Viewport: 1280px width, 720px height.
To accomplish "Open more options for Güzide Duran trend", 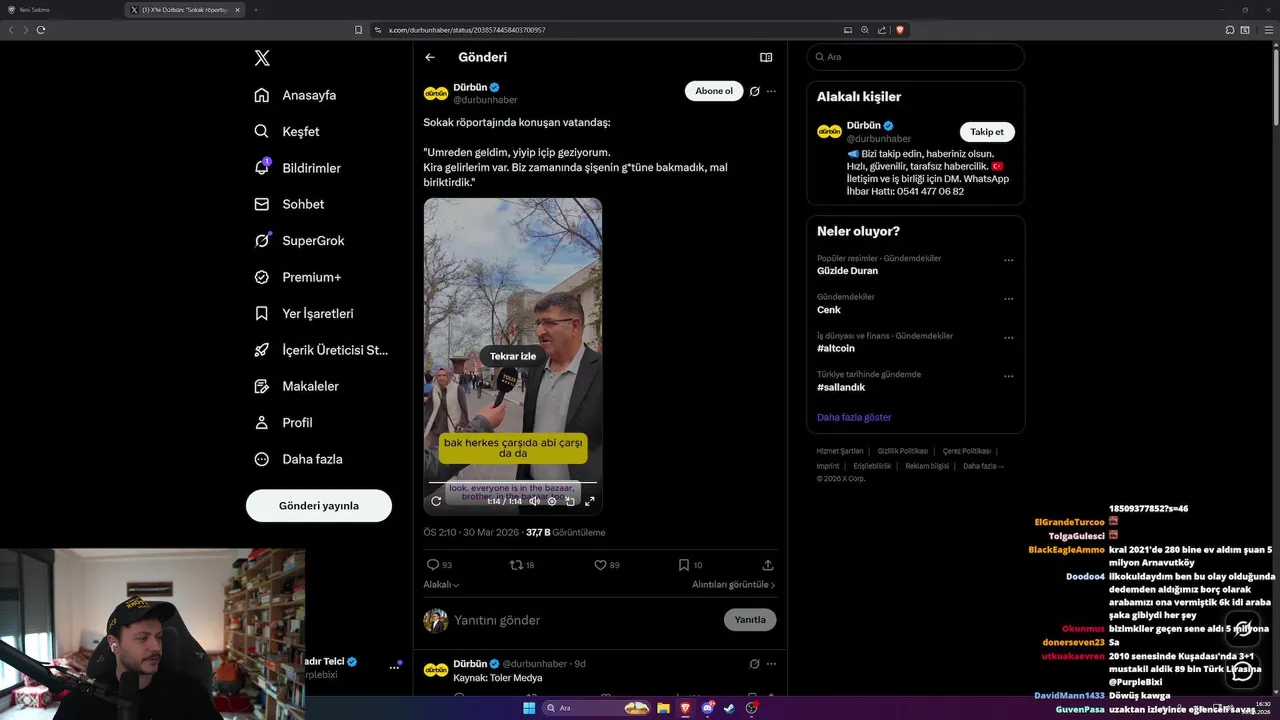I will 1008,260.
